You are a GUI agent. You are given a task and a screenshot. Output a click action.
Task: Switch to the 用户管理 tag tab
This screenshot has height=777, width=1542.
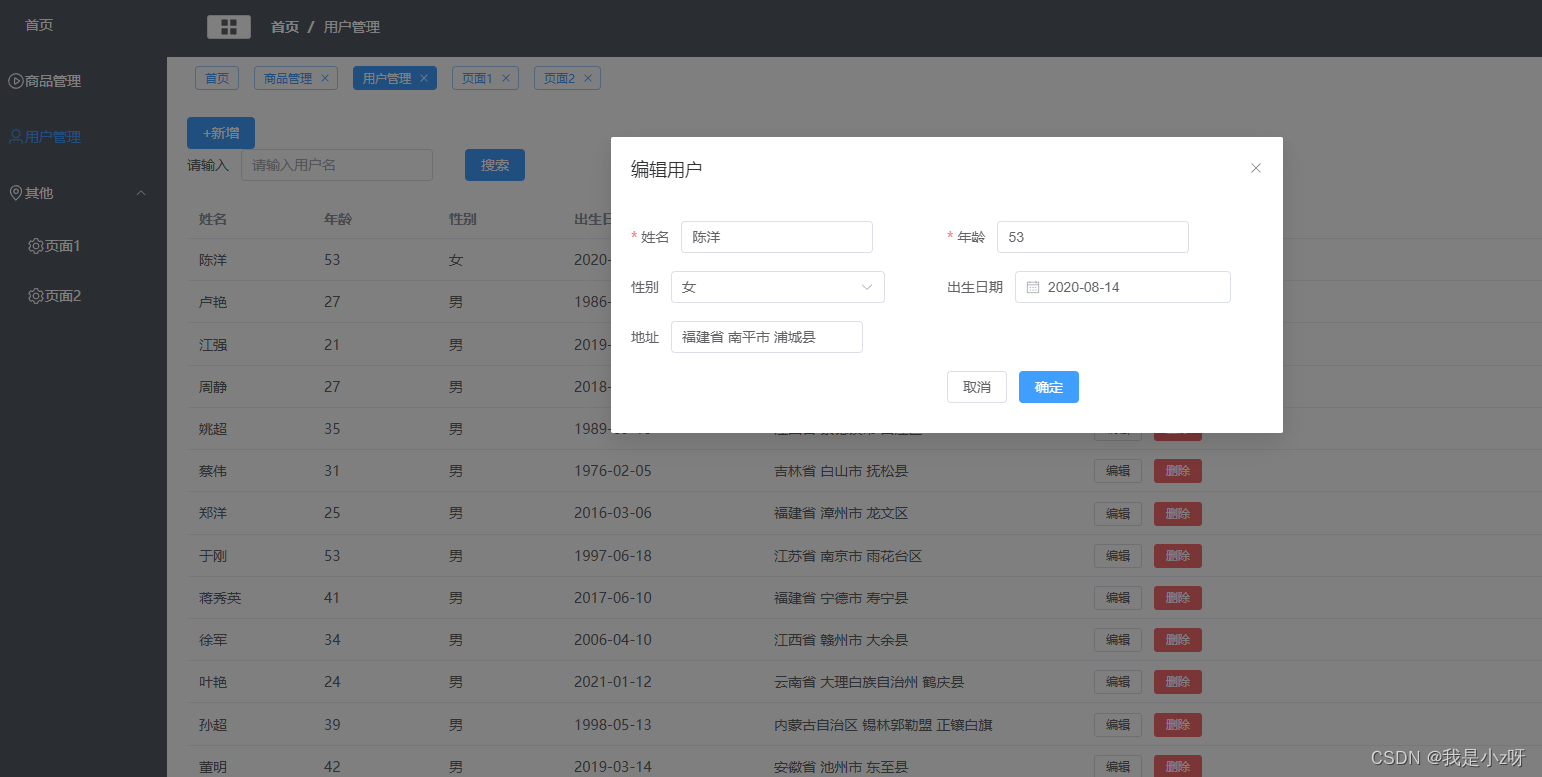387,78
